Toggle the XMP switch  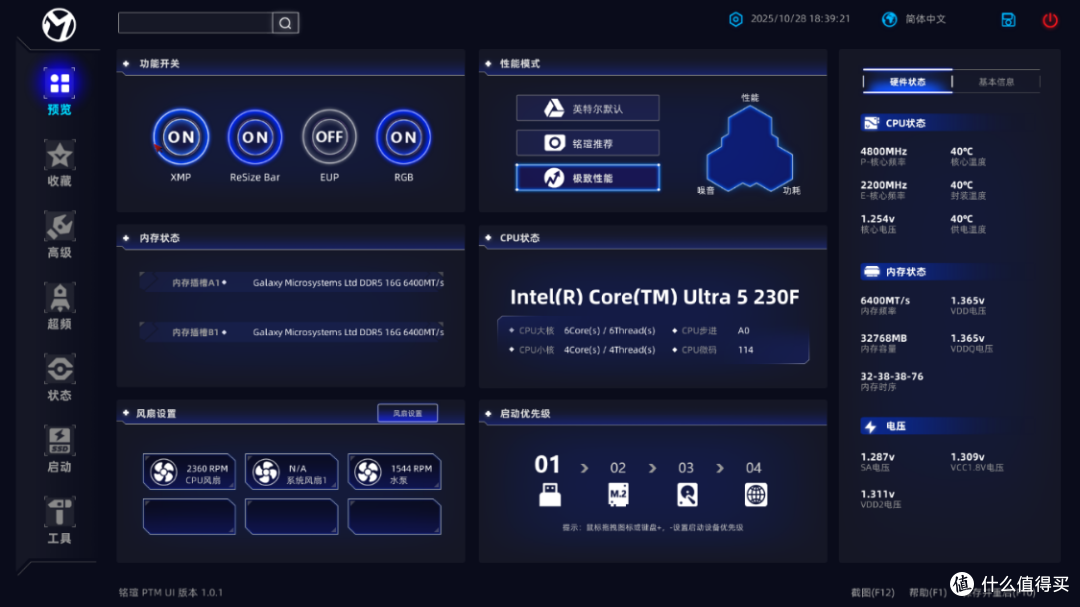click(180, 137)
